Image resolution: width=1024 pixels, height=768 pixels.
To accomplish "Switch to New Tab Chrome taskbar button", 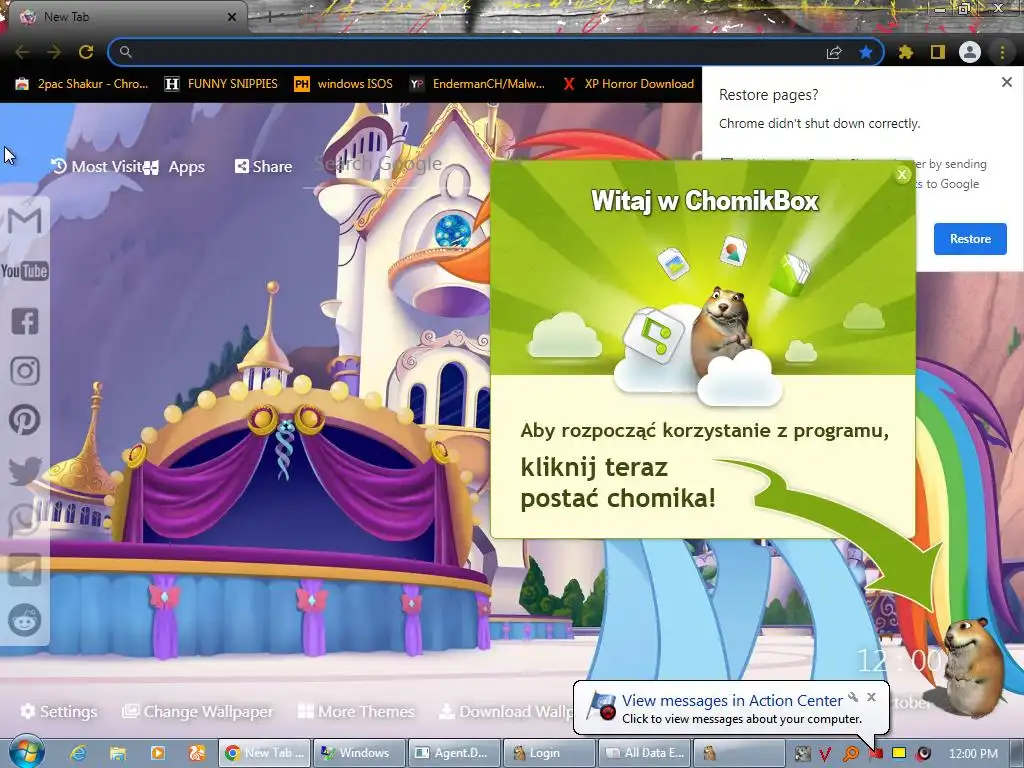I will tap(264, 753).
